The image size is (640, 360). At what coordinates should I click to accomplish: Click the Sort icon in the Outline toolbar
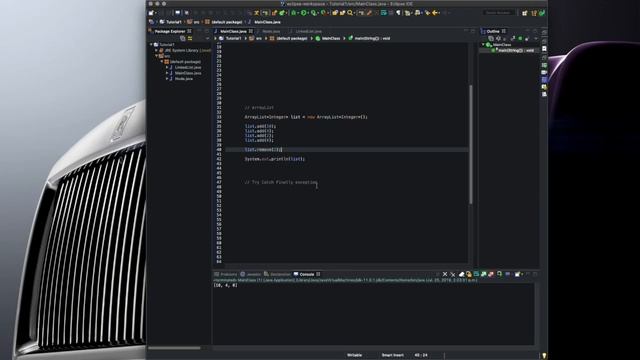(x=498, y=38)
